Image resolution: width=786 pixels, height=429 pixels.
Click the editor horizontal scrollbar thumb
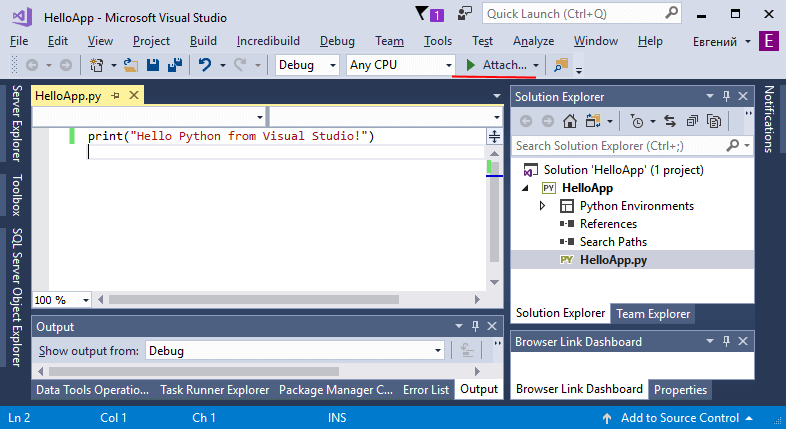[254, 300]
